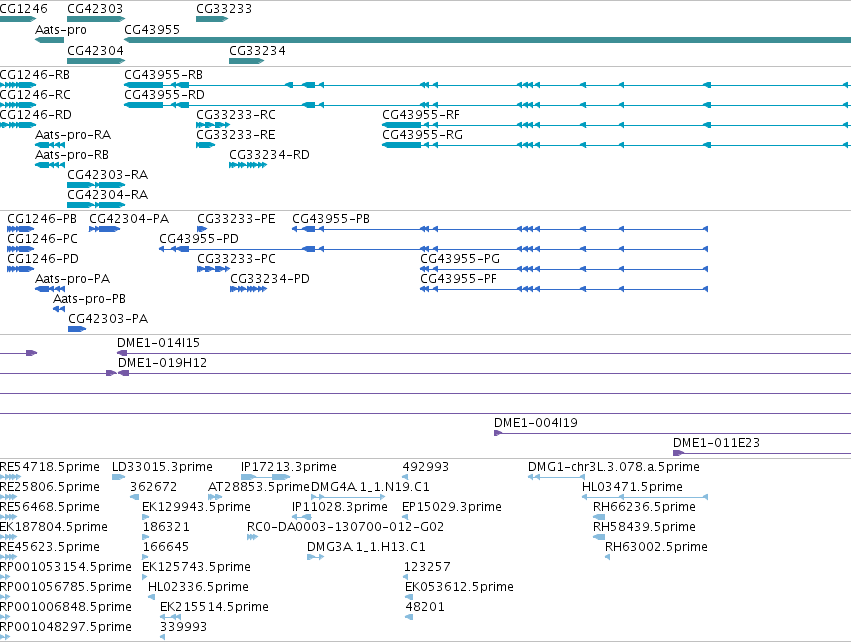This screenshot has height=642, width=851.
Task: Select EST RH63002.5prime
Action: click(656, 548)
